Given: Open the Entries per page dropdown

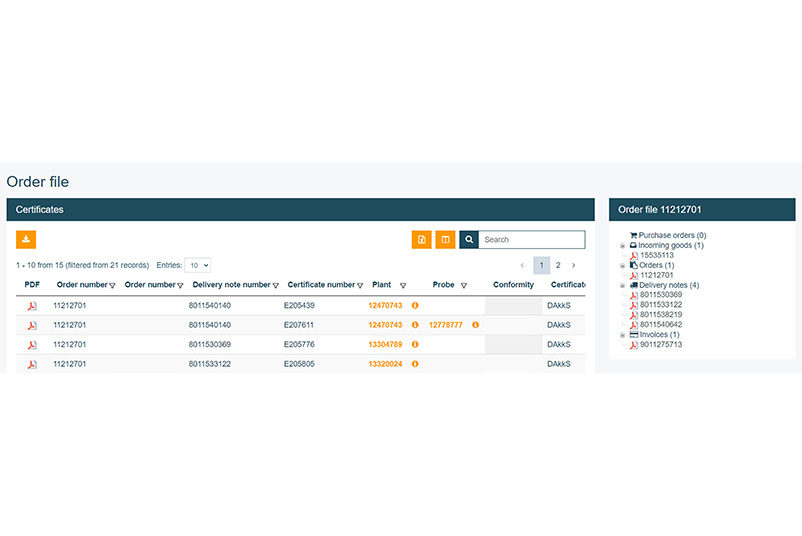Looking at the screenshot, I should click(x=197, y=265).
